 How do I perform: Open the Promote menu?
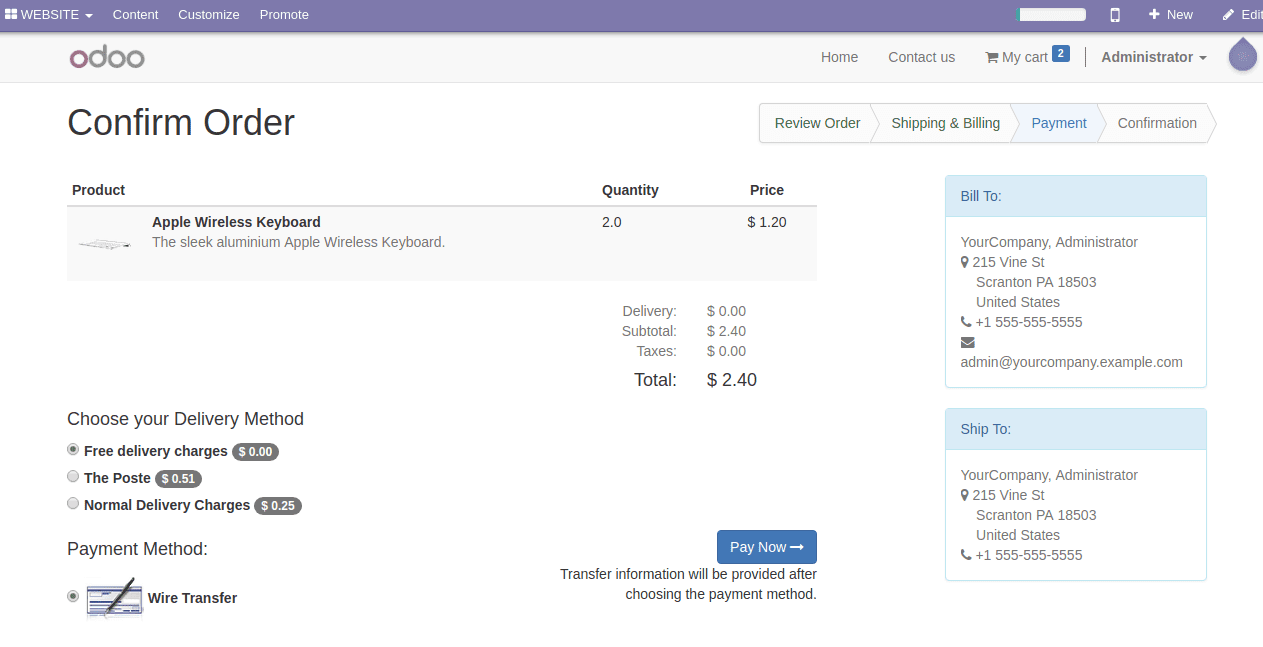coord(284,15)
